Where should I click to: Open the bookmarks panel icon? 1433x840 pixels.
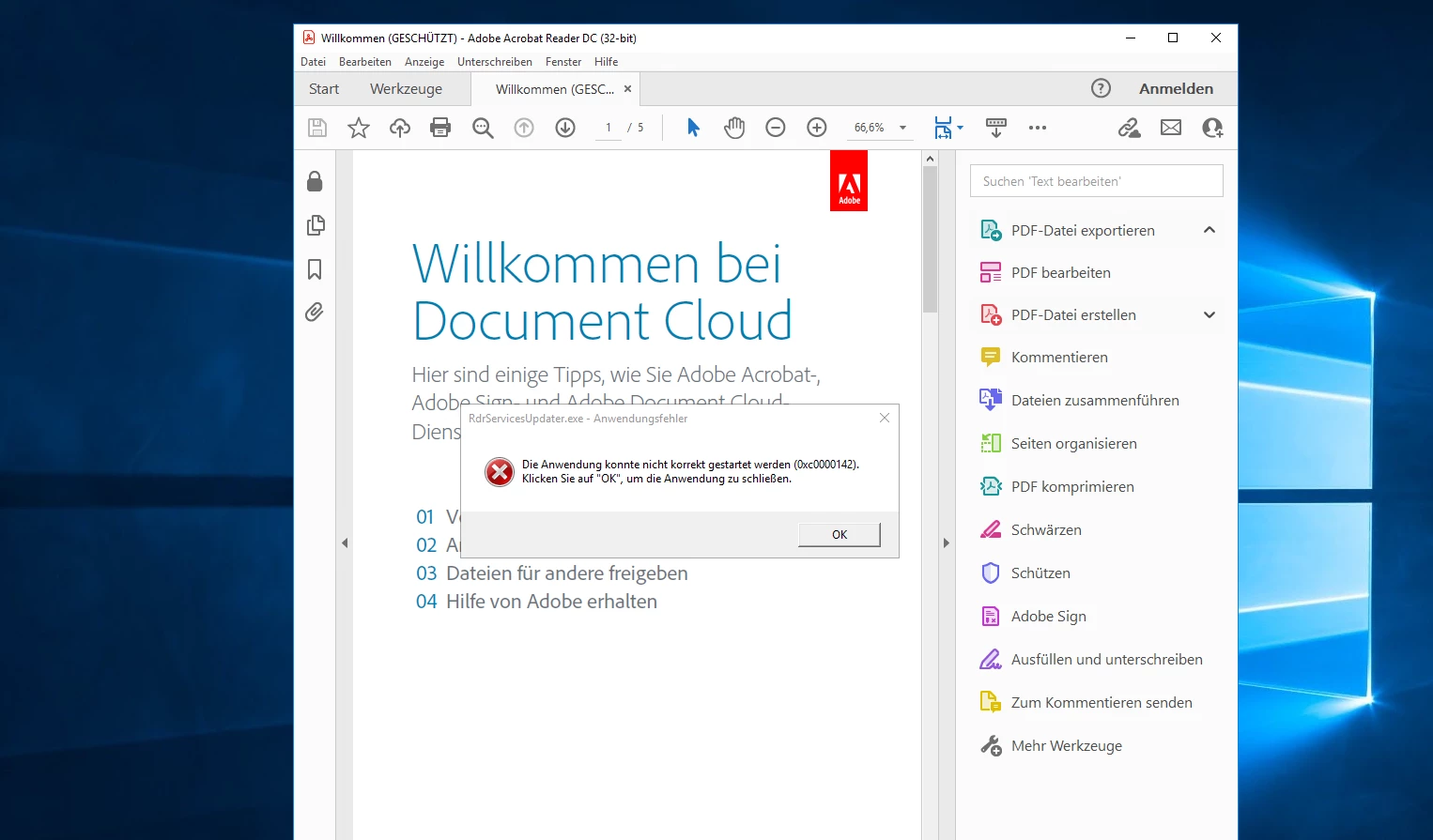click(315, 269)
